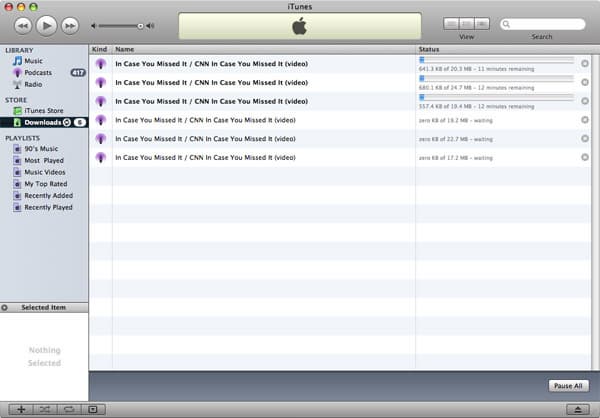Switch to grouped album view button
This screenshot has height=418, width=600.
click(x=466, y=24)
